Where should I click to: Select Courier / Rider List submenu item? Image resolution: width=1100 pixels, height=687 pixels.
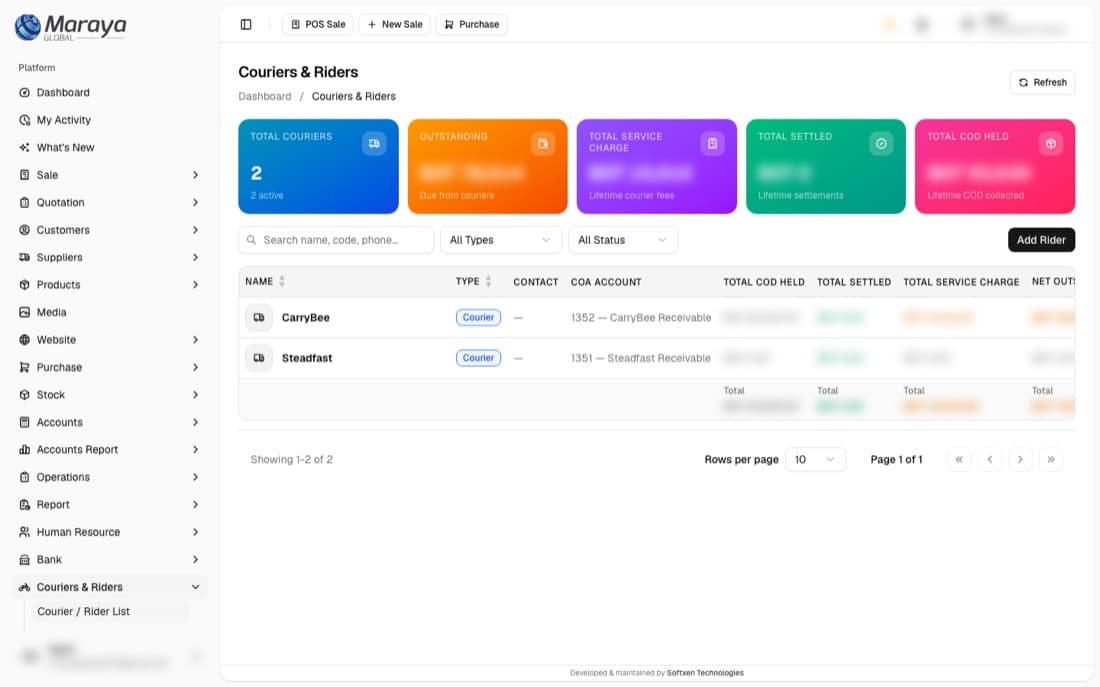pyautogui.click(x=109, y=612)
